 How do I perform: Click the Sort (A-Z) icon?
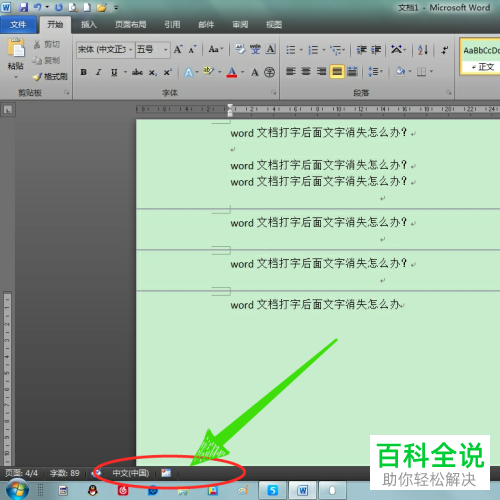click(x=423, y=50)
